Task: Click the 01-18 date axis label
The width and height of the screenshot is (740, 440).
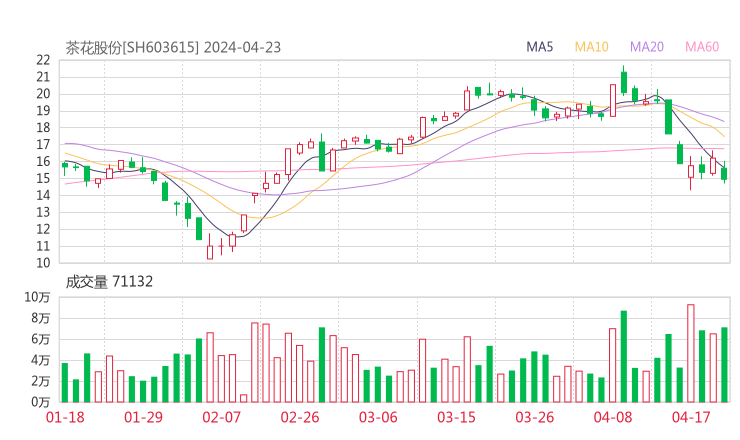Action: 65,417
